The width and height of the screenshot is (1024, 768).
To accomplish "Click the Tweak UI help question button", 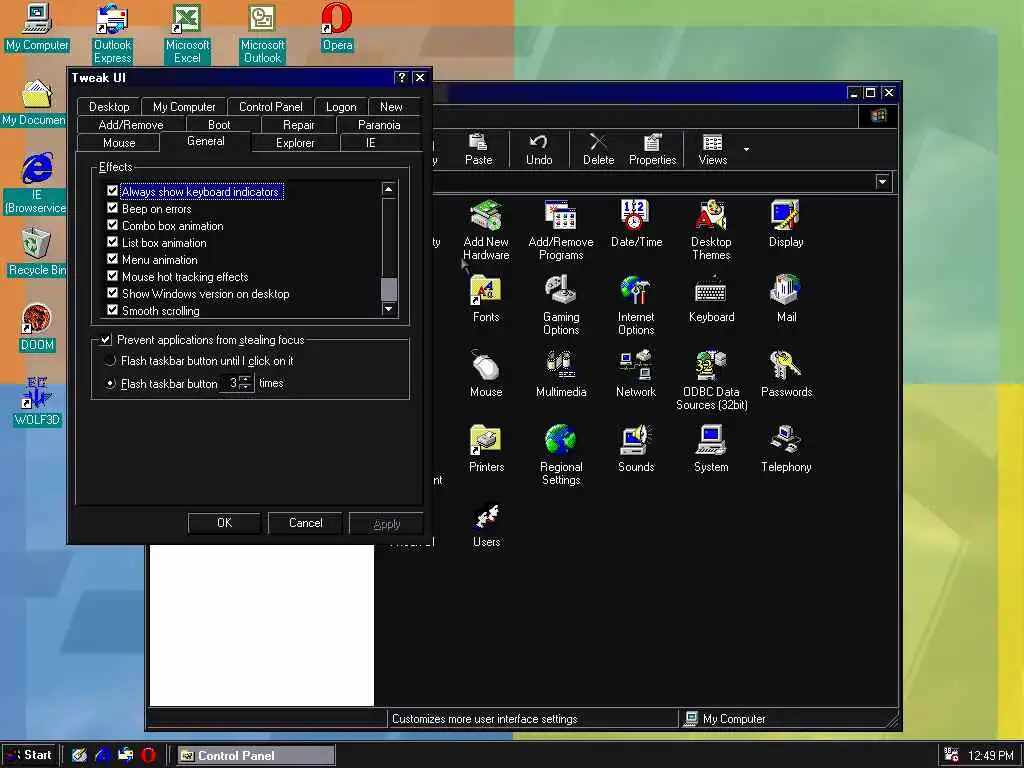I will pos(402,78).
